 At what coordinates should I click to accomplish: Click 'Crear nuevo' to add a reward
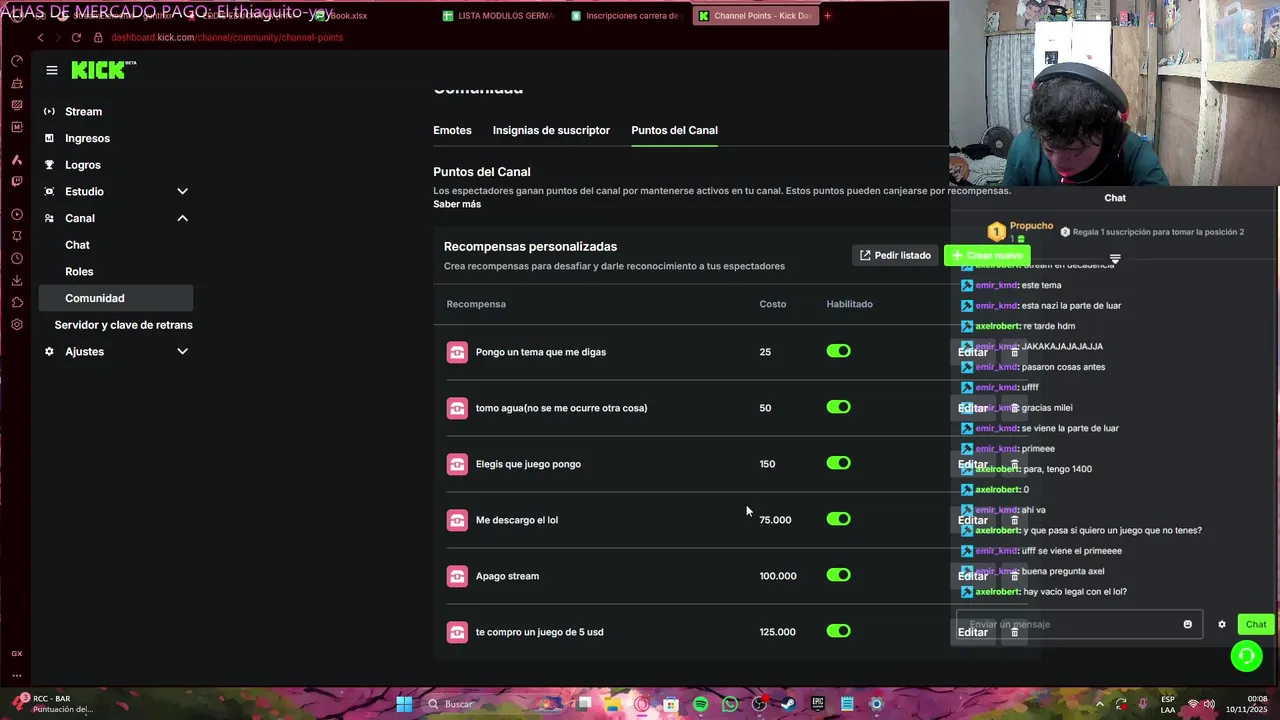986,255
